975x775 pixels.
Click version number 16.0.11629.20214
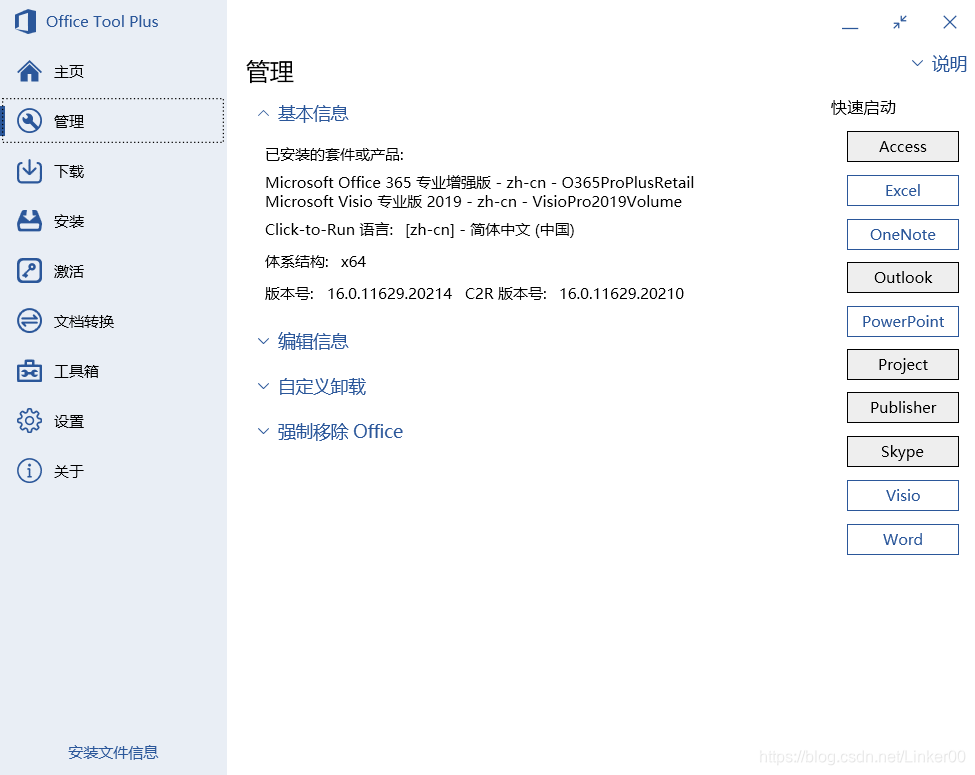click(x=390, y=294)
